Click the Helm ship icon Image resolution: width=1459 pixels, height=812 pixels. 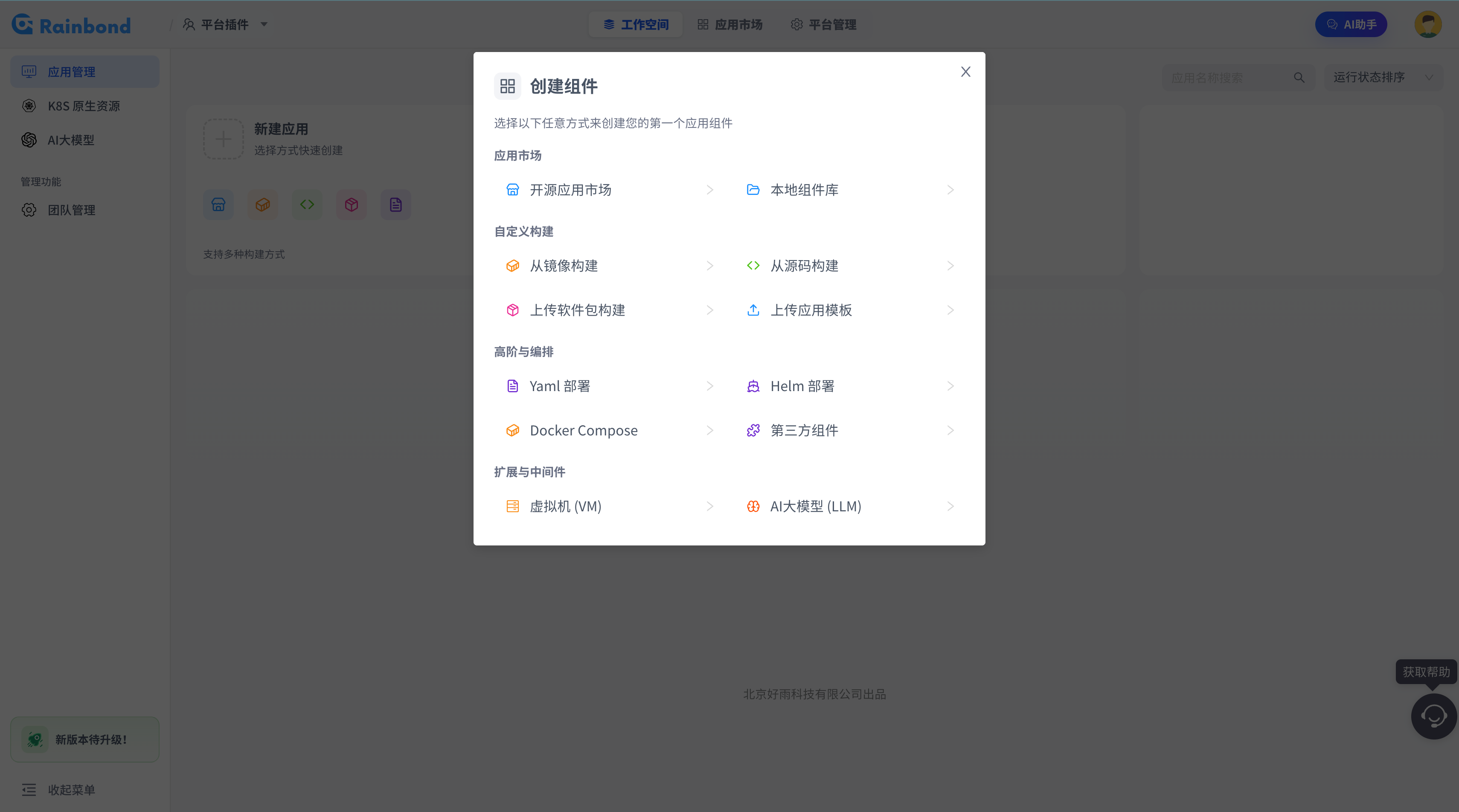(x=753, y=386)
